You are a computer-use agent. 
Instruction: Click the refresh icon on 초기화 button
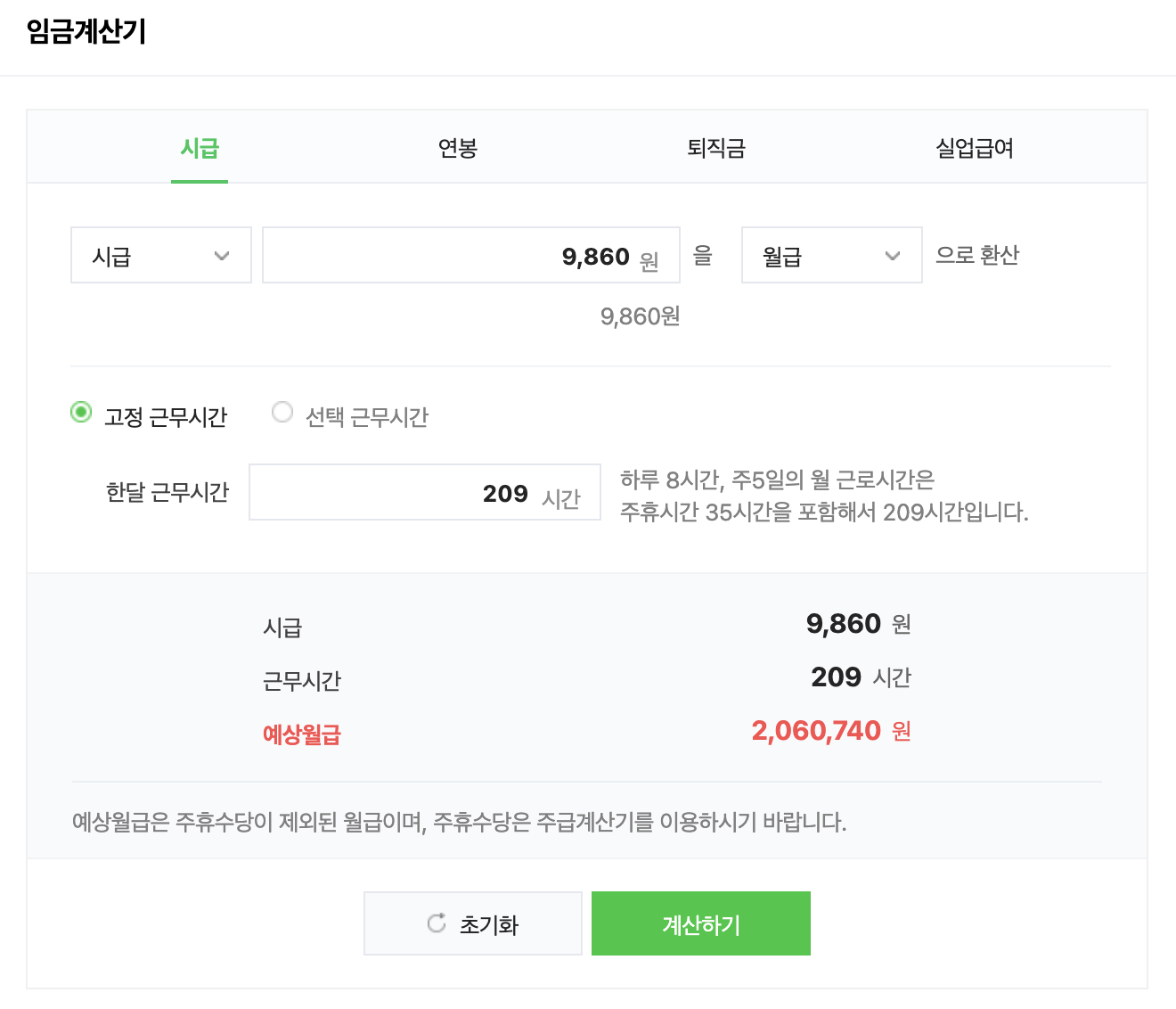point(437,923)
